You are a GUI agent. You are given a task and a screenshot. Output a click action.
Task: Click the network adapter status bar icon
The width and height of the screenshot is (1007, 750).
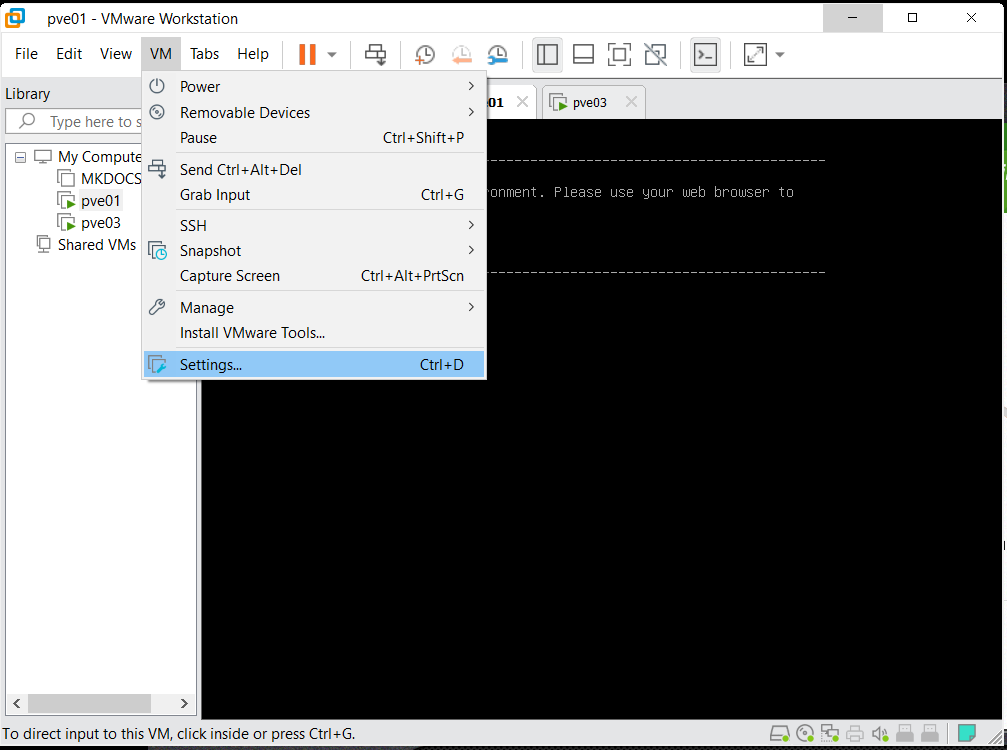point(830,733)
